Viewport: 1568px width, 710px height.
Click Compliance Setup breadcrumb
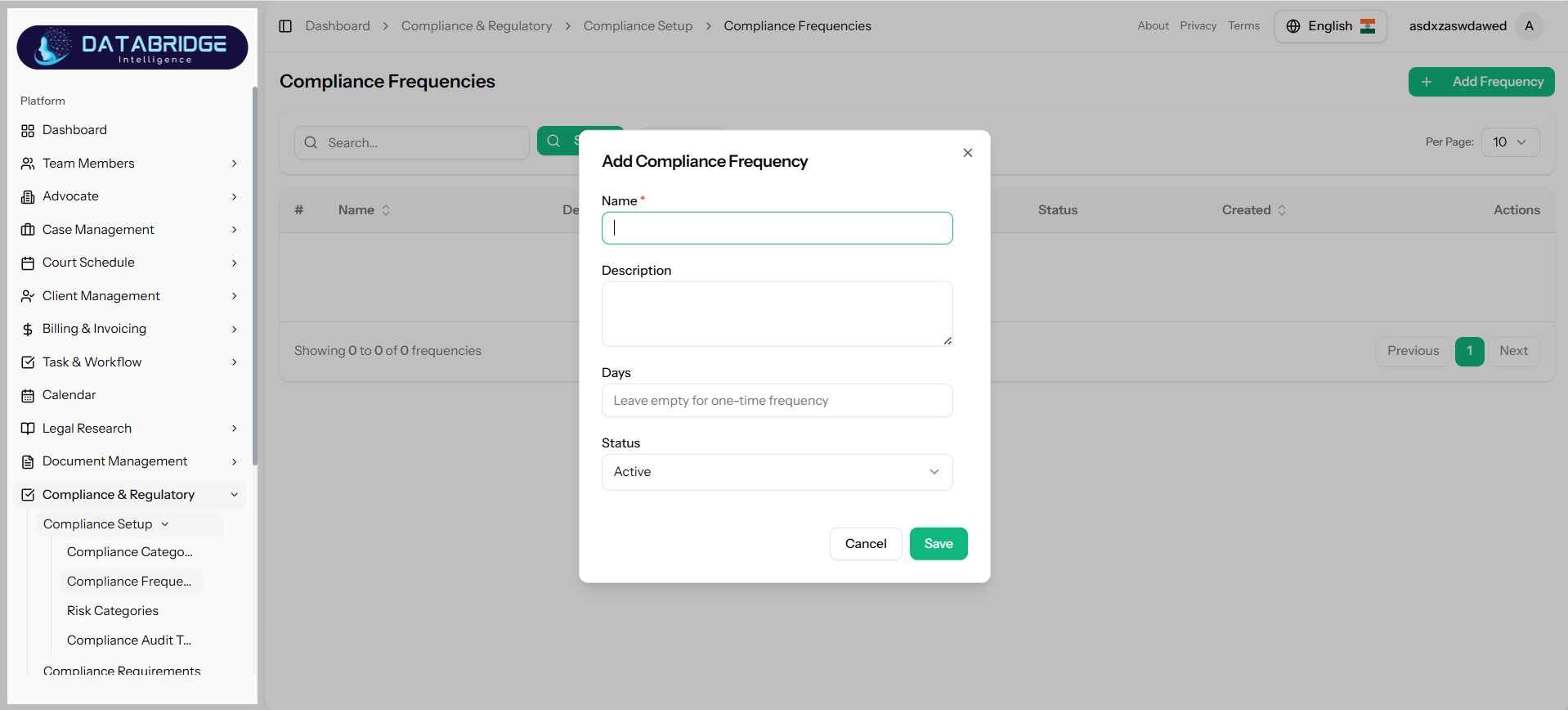click(638, 26)
